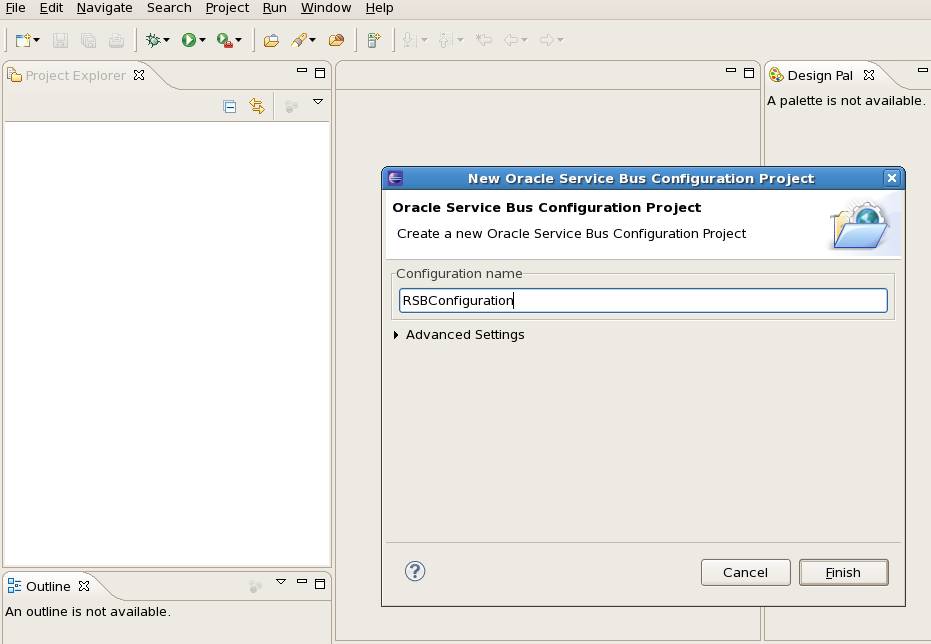Open dialog help question mark
931x644 pixels.
click(415, 571)
